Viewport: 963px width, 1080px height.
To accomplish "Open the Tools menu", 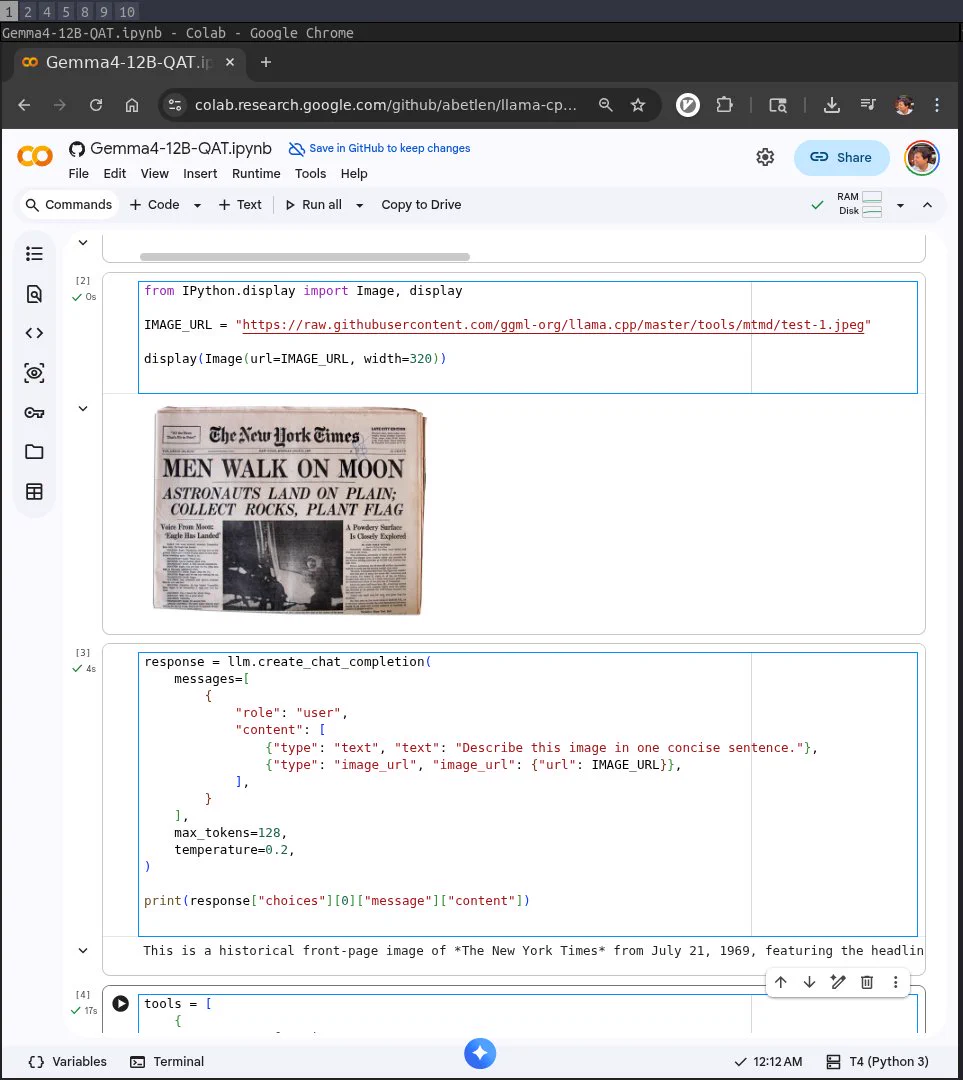I will [x=310, y=174].
